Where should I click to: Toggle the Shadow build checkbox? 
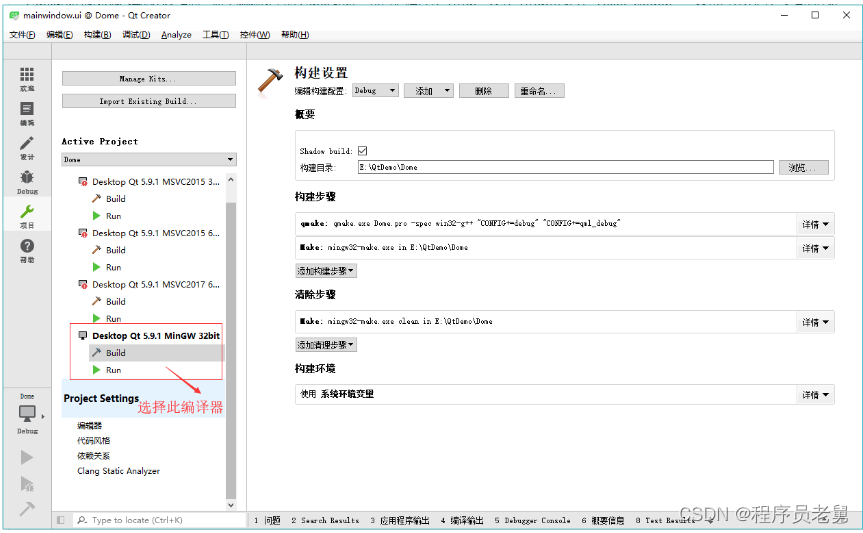click(362, 151)
